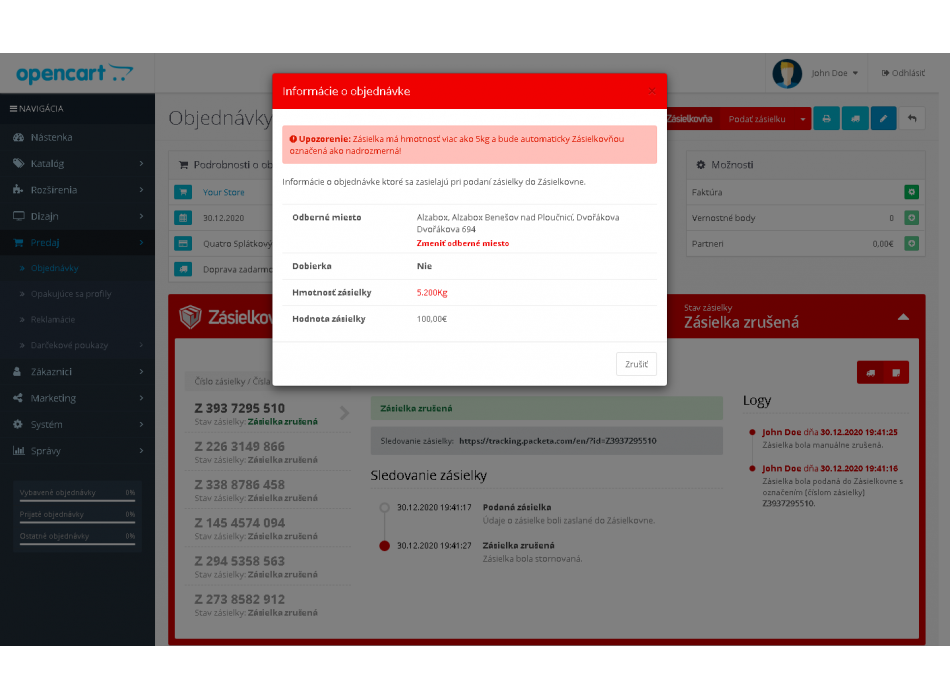
Task: Click the Zmeniť odberné miesto link
Action: (x=463, y=243)
